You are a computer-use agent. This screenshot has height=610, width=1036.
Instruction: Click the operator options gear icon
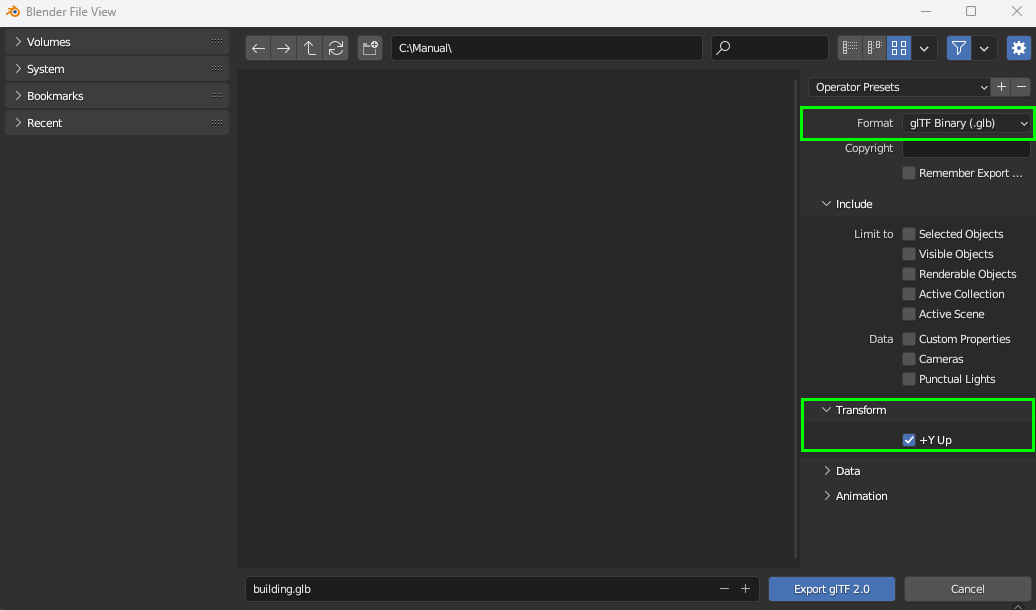coord(1019,47)
